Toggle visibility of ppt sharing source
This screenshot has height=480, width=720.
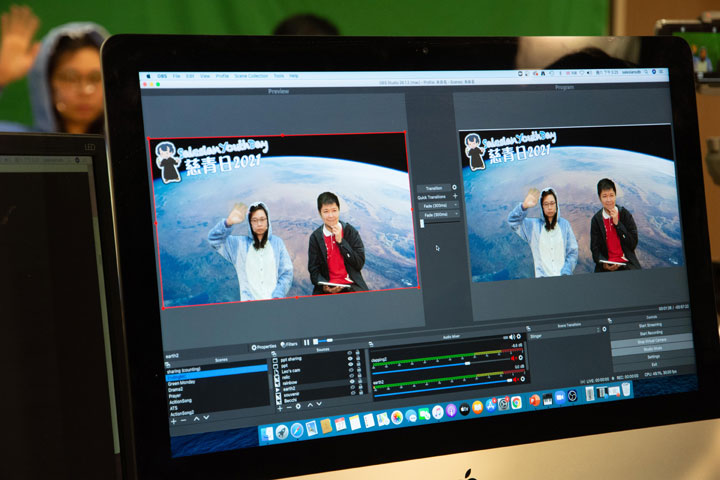coord(351,353)
